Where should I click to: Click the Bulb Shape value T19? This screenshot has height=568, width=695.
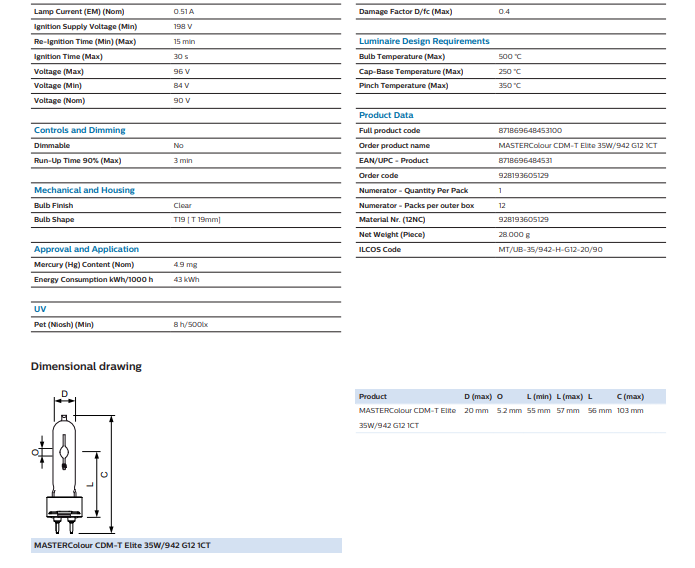pyautogui.click(x=196, y=219)
